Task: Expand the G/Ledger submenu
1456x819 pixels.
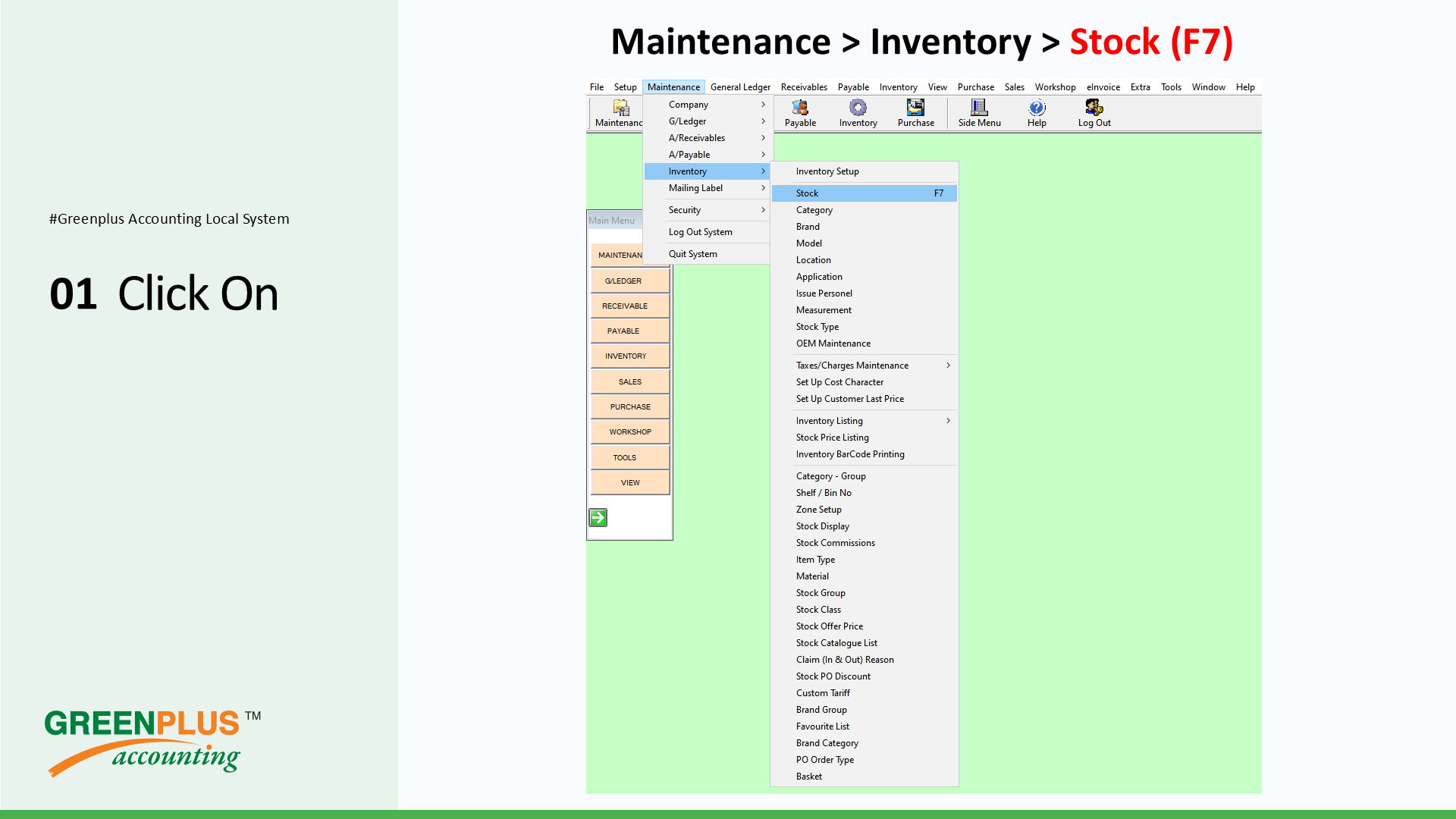Action: pos(707,121)
